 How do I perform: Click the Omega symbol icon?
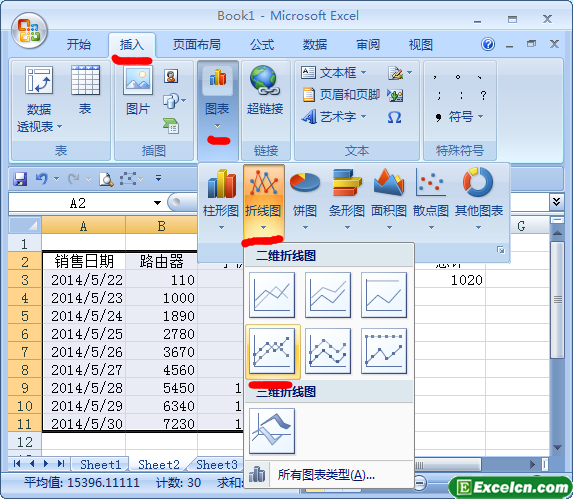click(x=395, y=117)
